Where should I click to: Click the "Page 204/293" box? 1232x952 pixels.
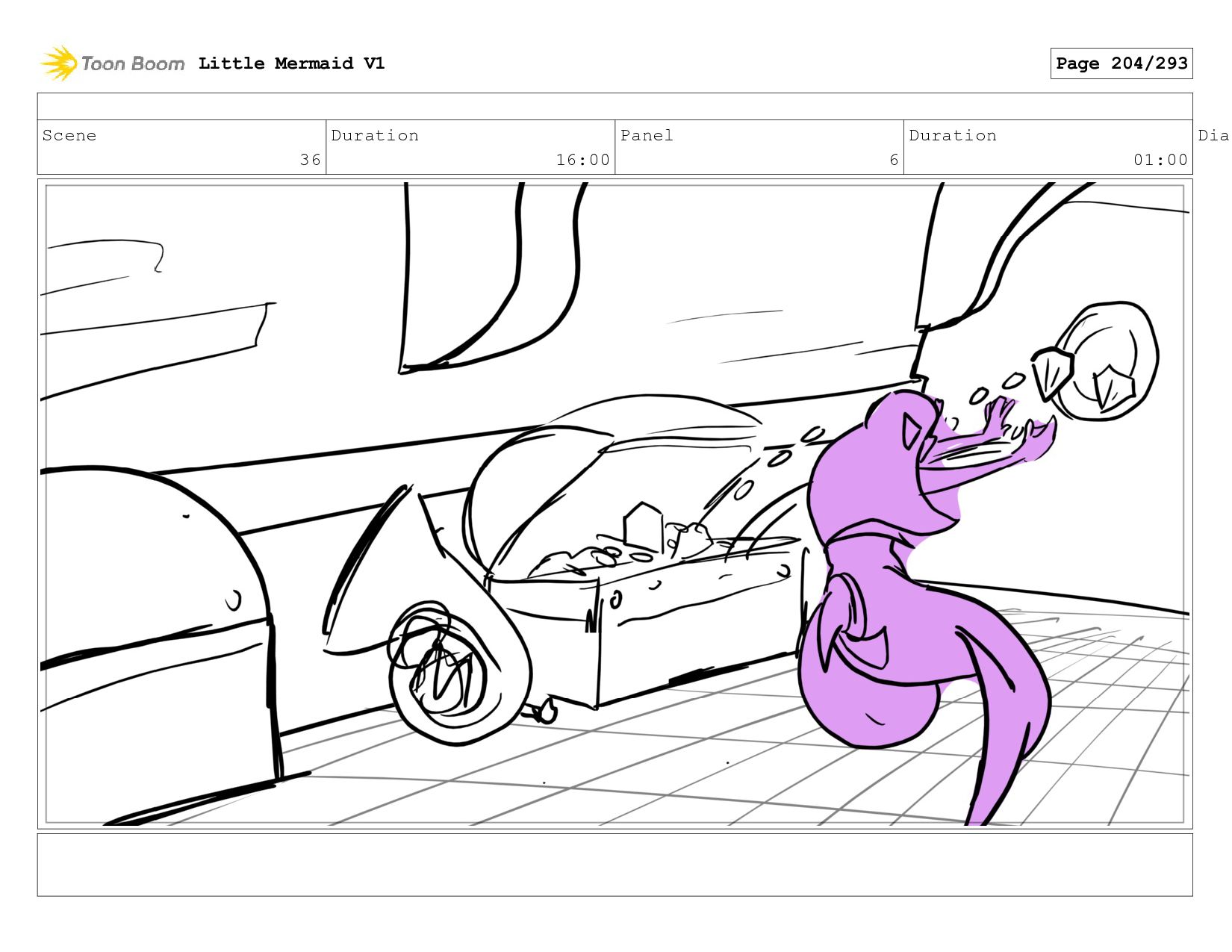(x=1121, y=63)
